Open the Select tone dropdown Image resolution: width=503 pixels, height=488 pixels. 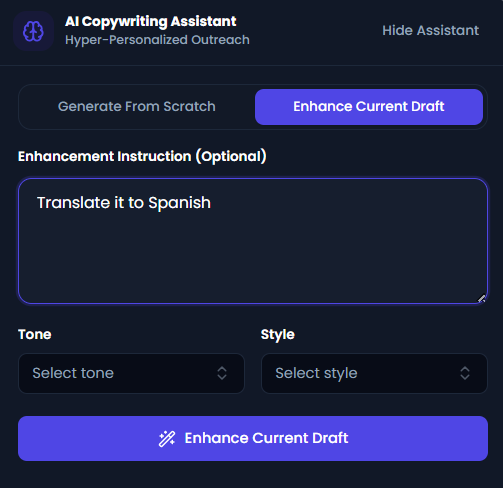[x=131, y=373]
